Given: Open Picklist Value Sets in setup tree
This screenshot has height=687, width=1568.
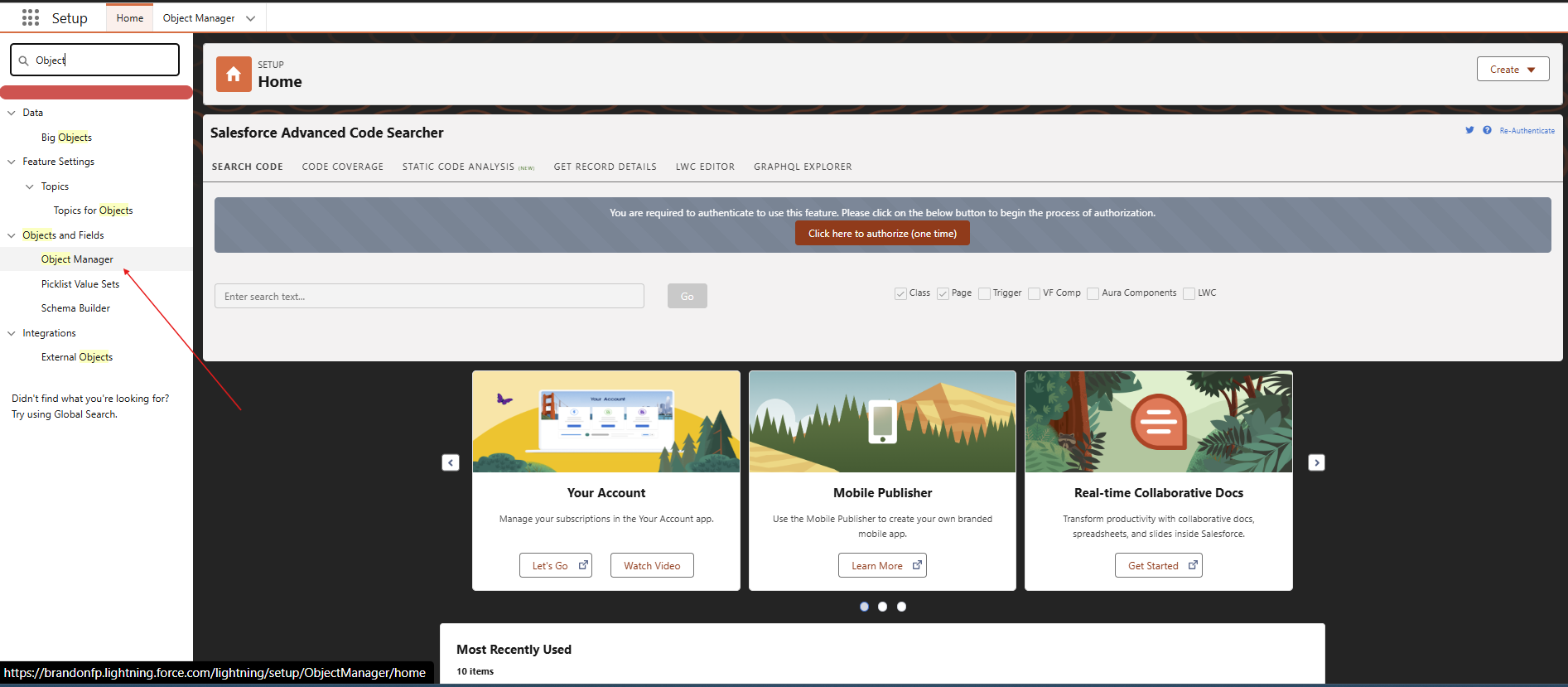Looking at the screenshot, I should point(80,284).
